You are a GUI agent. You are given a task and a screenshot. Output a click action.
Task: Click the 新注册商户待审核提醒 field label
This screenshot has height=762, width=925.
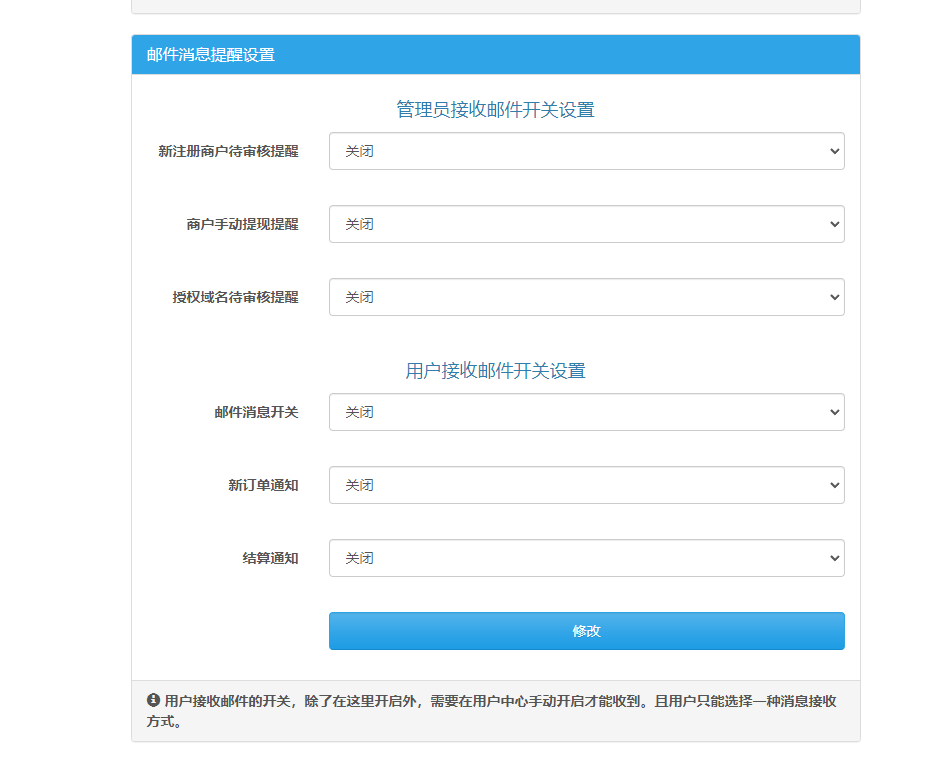(229, 151)
